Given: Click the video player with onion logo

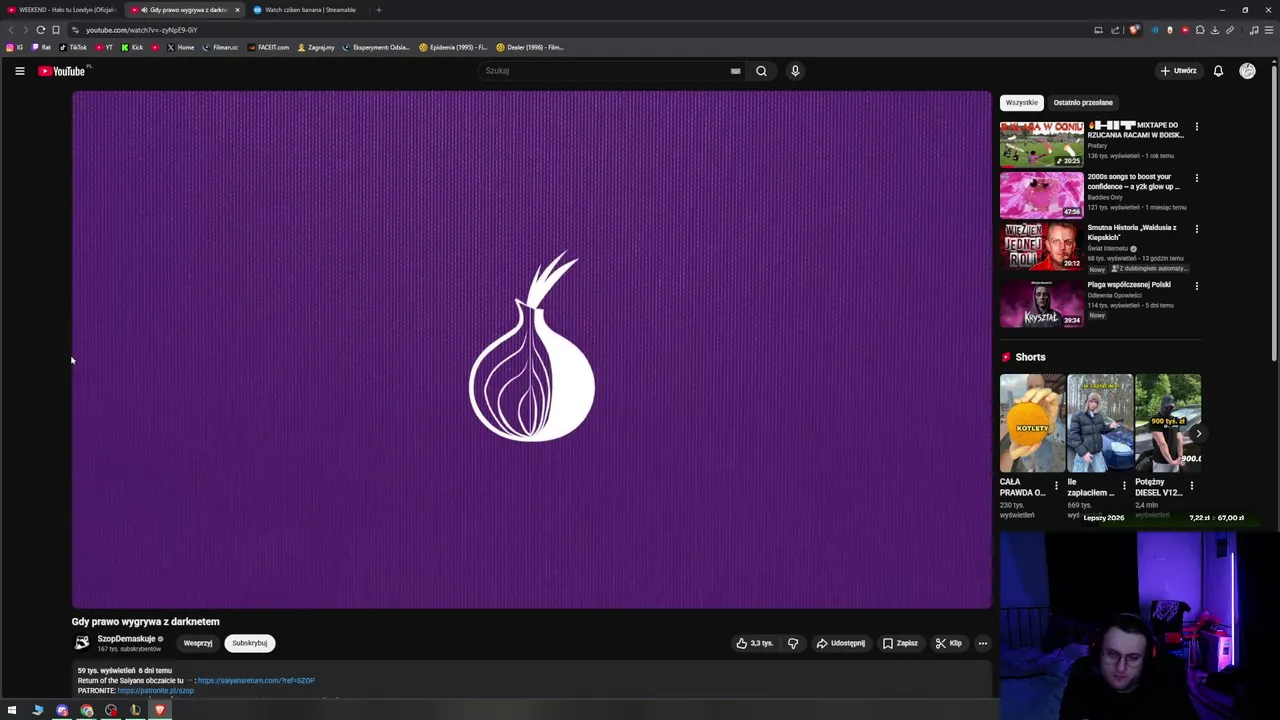Looking at the screenshot, I should [532, 349].
